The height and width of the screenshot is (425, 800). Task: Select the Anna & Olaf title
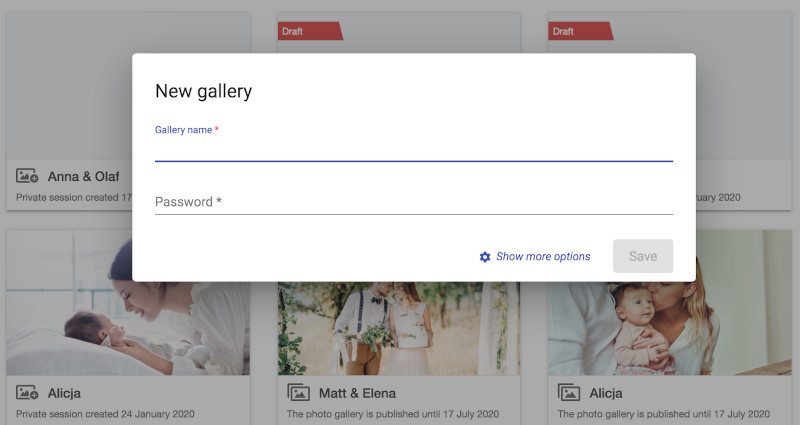click(83, 177)
